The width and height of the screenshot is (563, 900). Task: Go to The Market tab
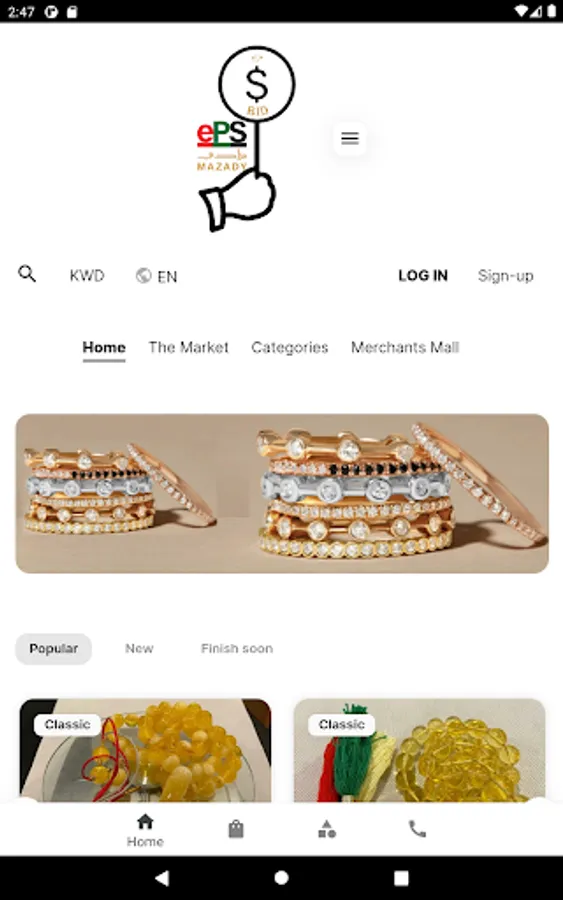[188, 347]
